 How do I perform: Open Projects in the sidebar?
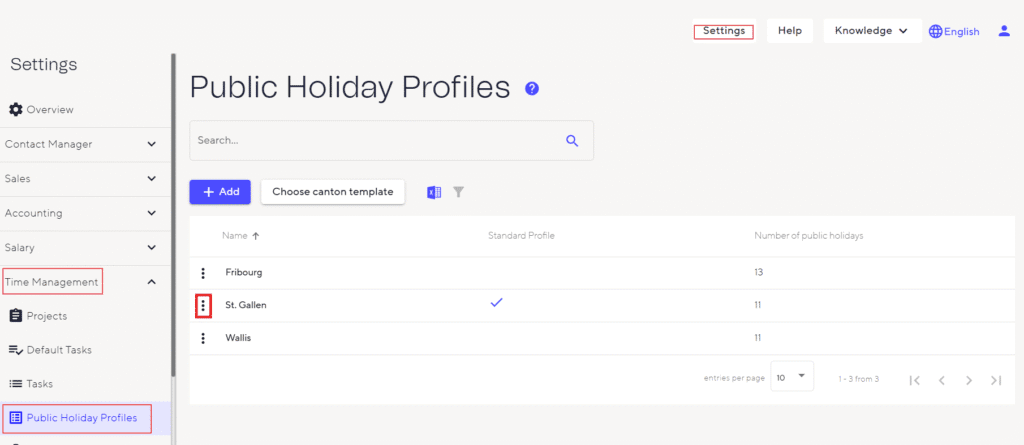click(47, 316)
